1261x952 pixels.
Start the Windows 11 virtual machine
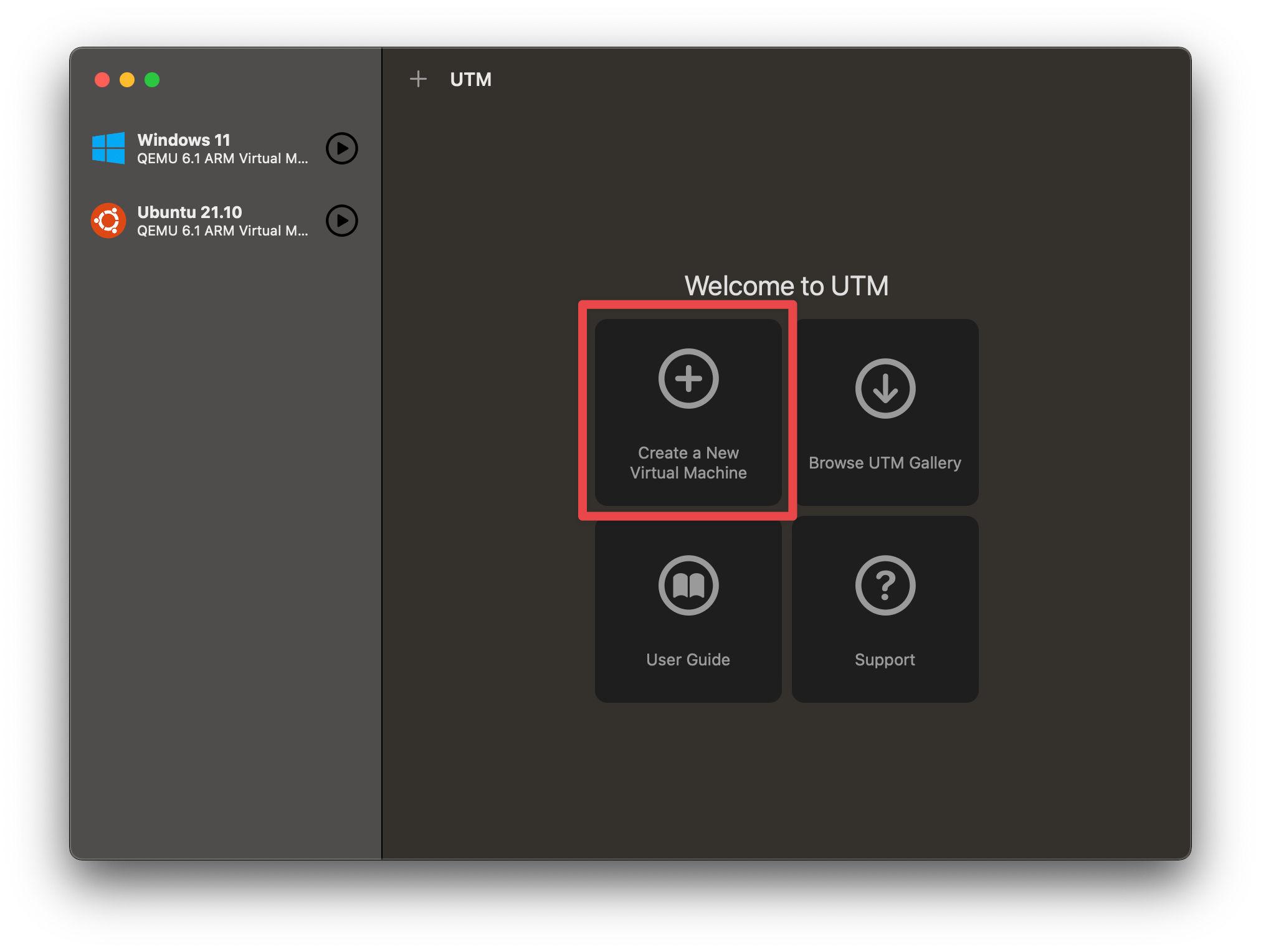click(341, 148)
